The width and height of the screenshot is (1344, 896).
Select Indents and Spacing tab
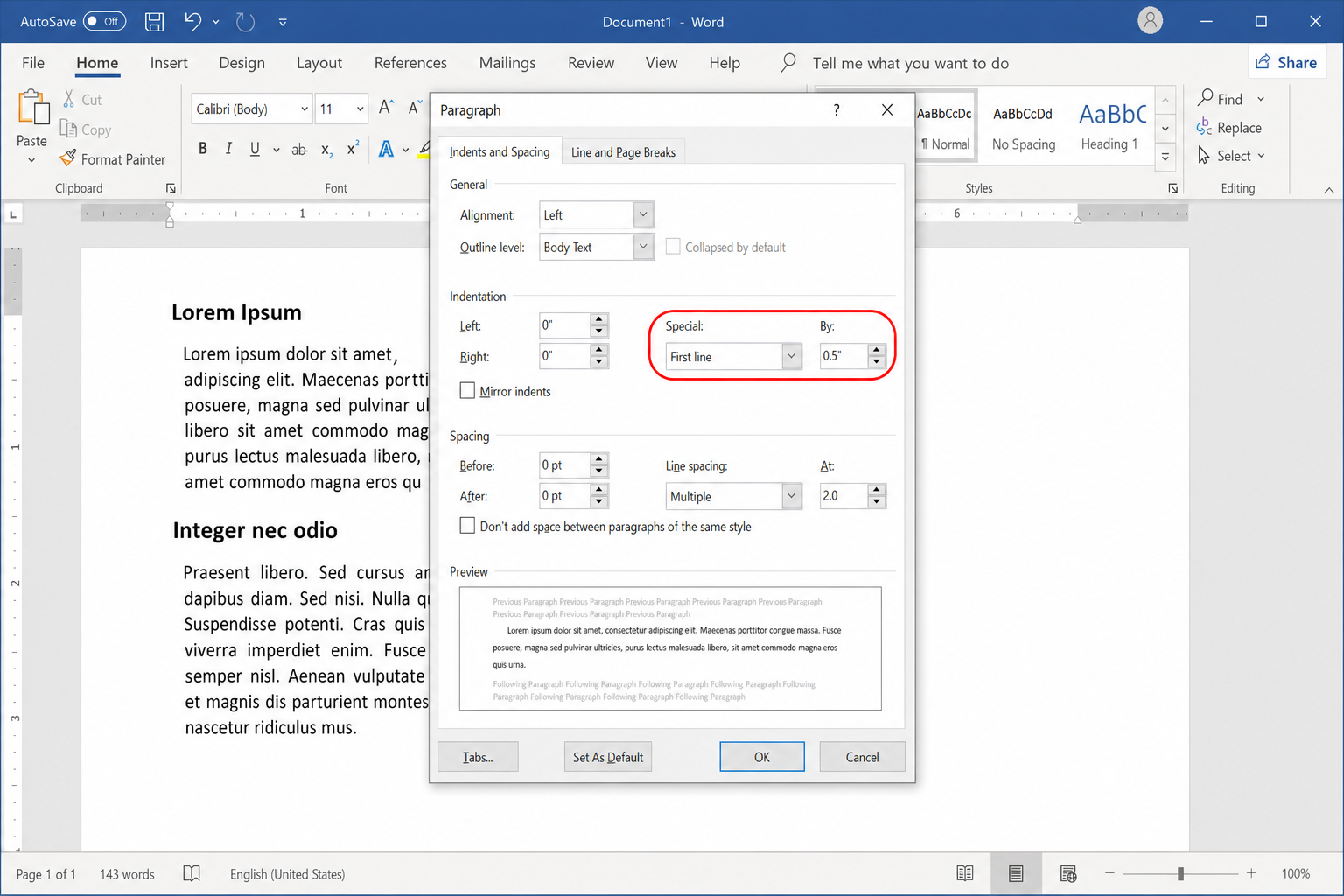coord(500,151)
